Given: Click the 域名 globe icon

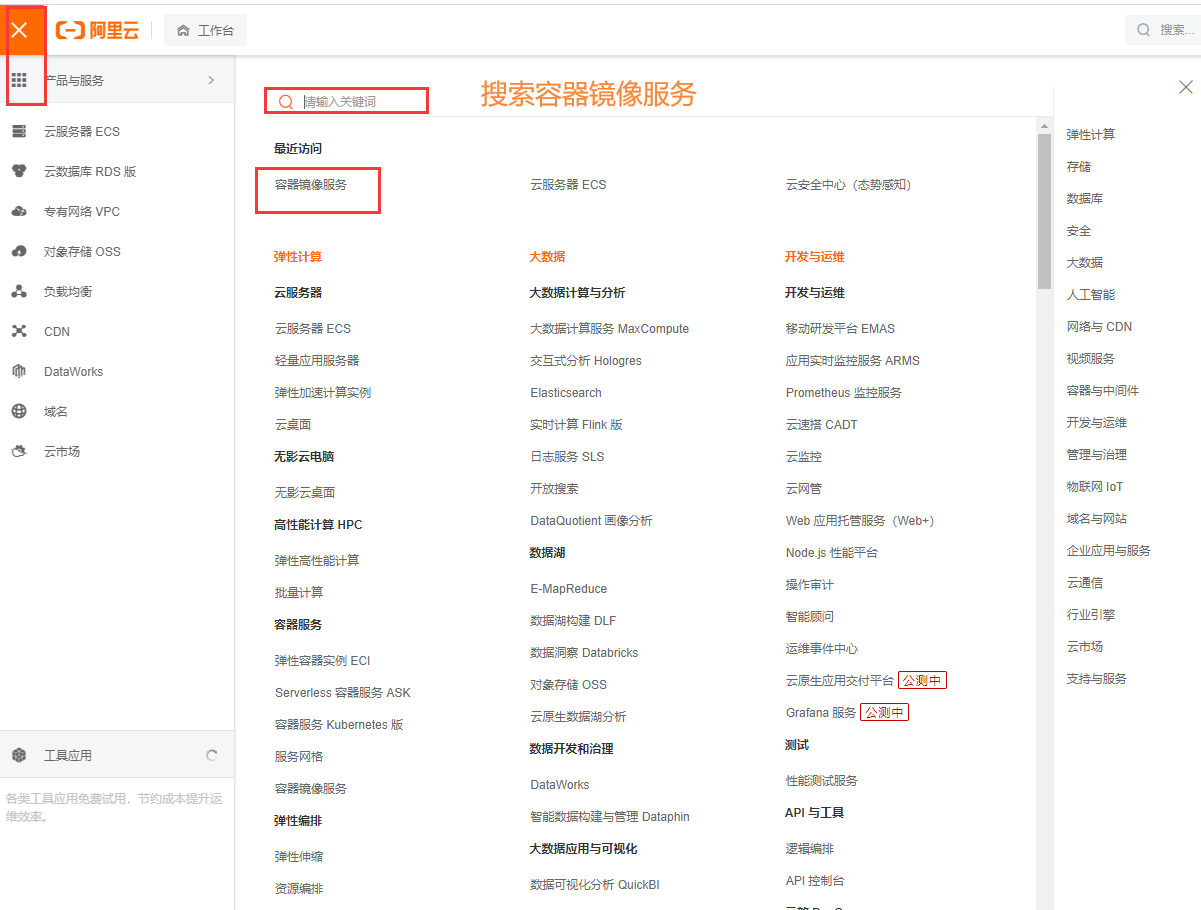Looking at the screenshot, I should (x=19, y=411).
